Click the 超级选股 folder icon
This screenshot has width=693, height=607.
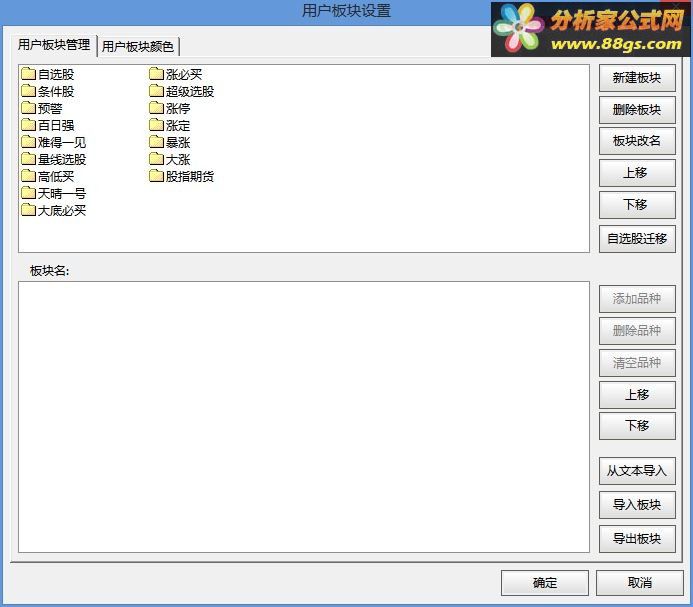click(x=156, y=91)
